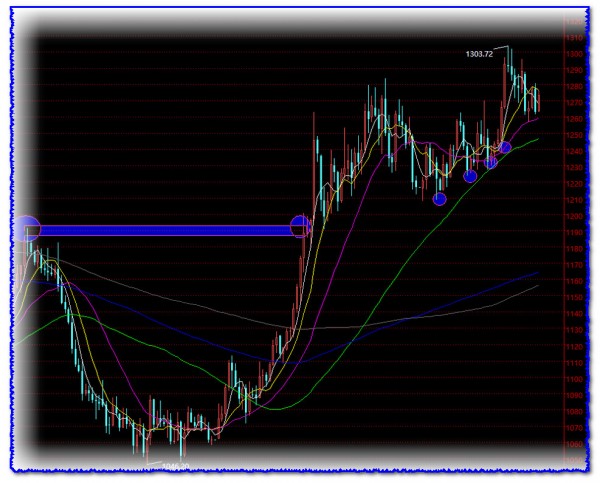Click the last candlestick on the chart's right
Viewport: 600px width, 483px height.
538,98
